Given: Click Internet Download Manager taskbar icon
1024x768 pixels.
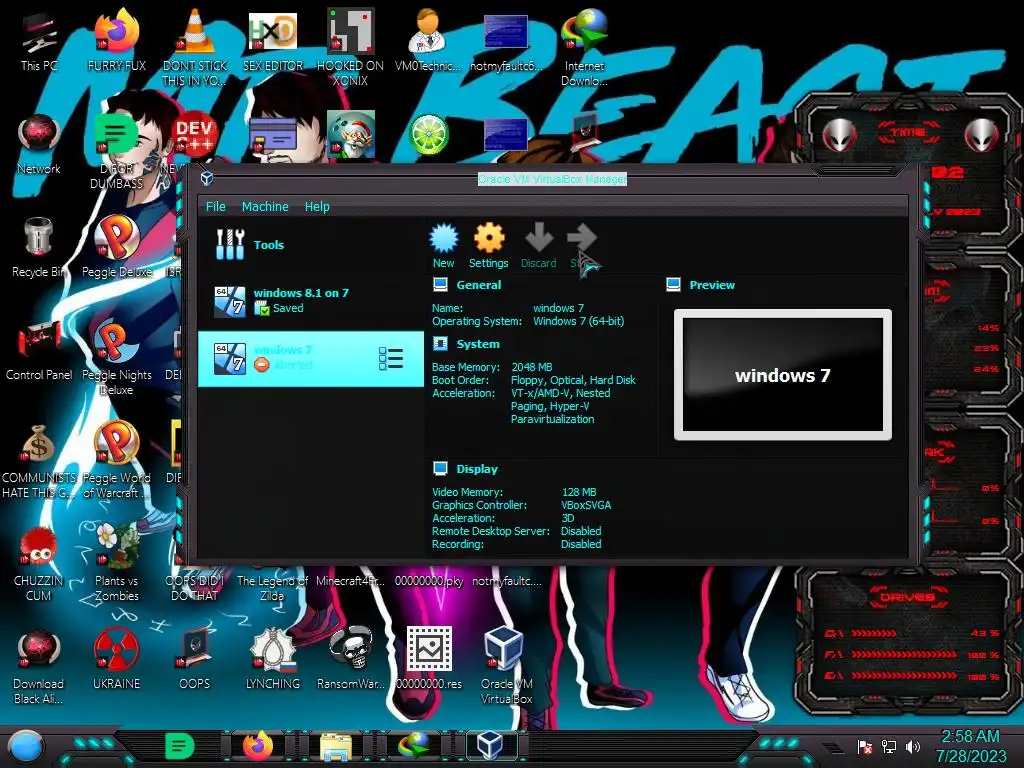Looking at the screenshot, I should (x=414, y=746).
